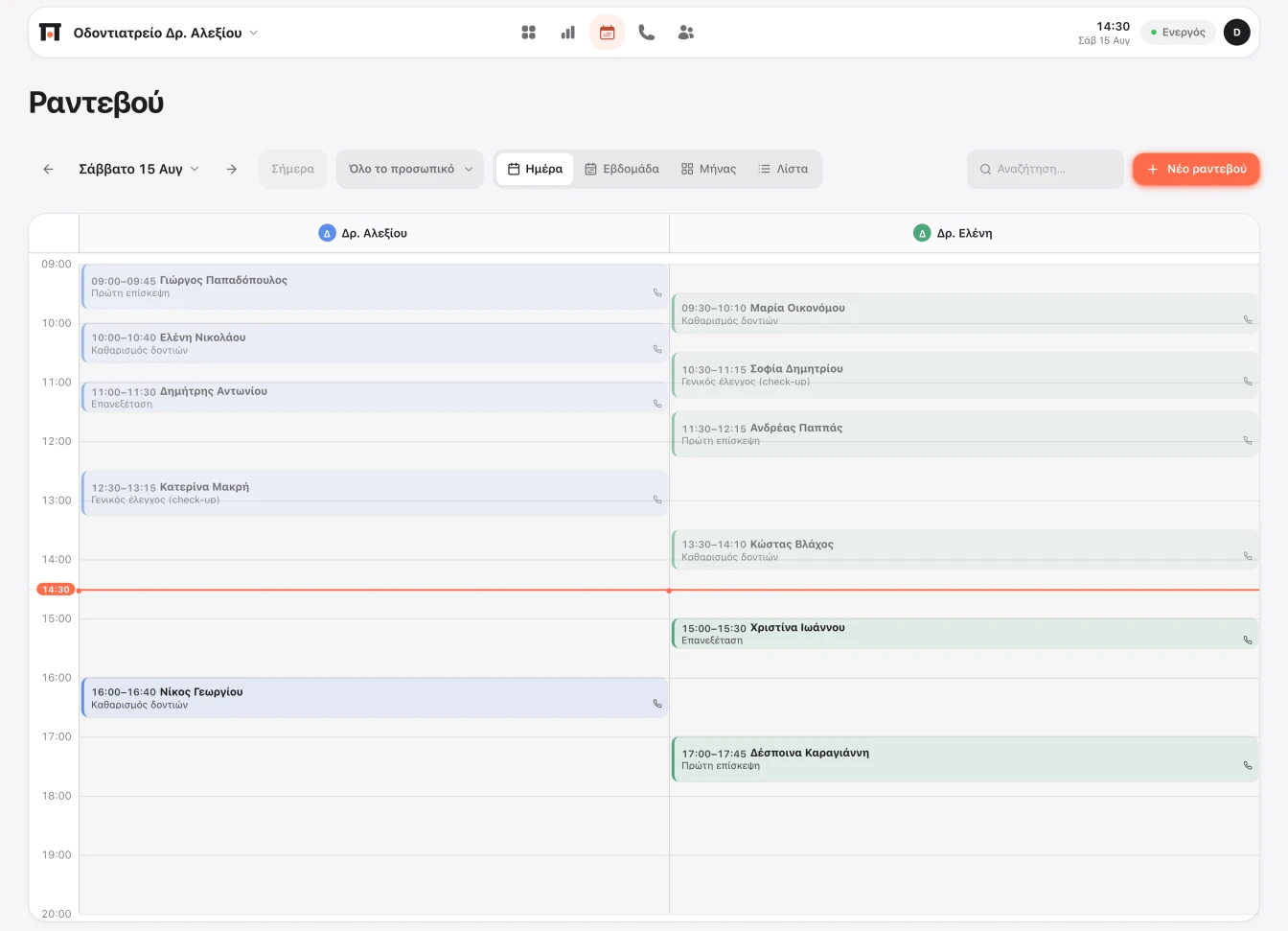Go to next day with right arrow
Viewport: 1288px width, 931px height.
click(232, 169)
